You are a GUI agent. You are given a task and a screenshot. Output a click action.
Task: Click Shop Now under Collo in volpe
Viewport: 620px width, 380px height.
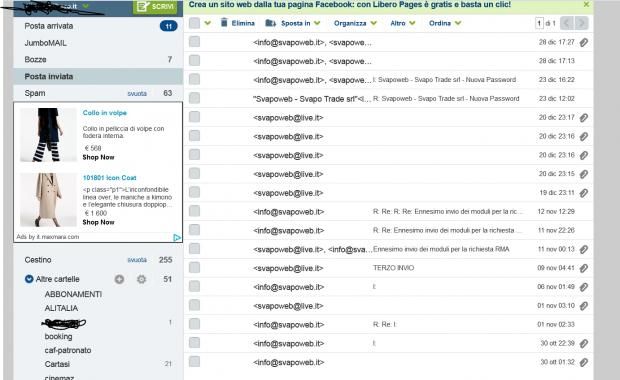98,157
